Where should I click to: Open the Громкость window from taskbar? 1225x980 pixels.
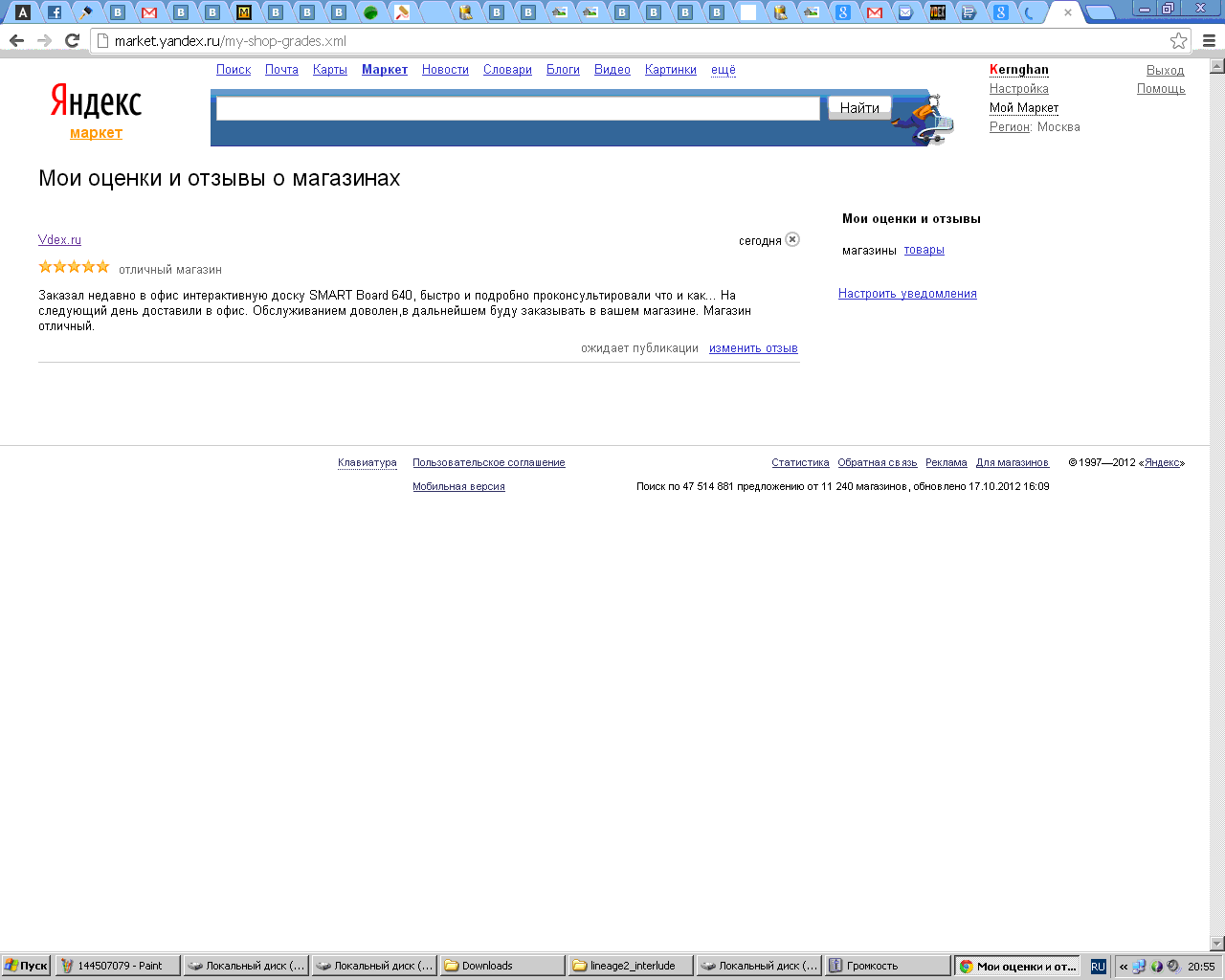tap(887, 966)
